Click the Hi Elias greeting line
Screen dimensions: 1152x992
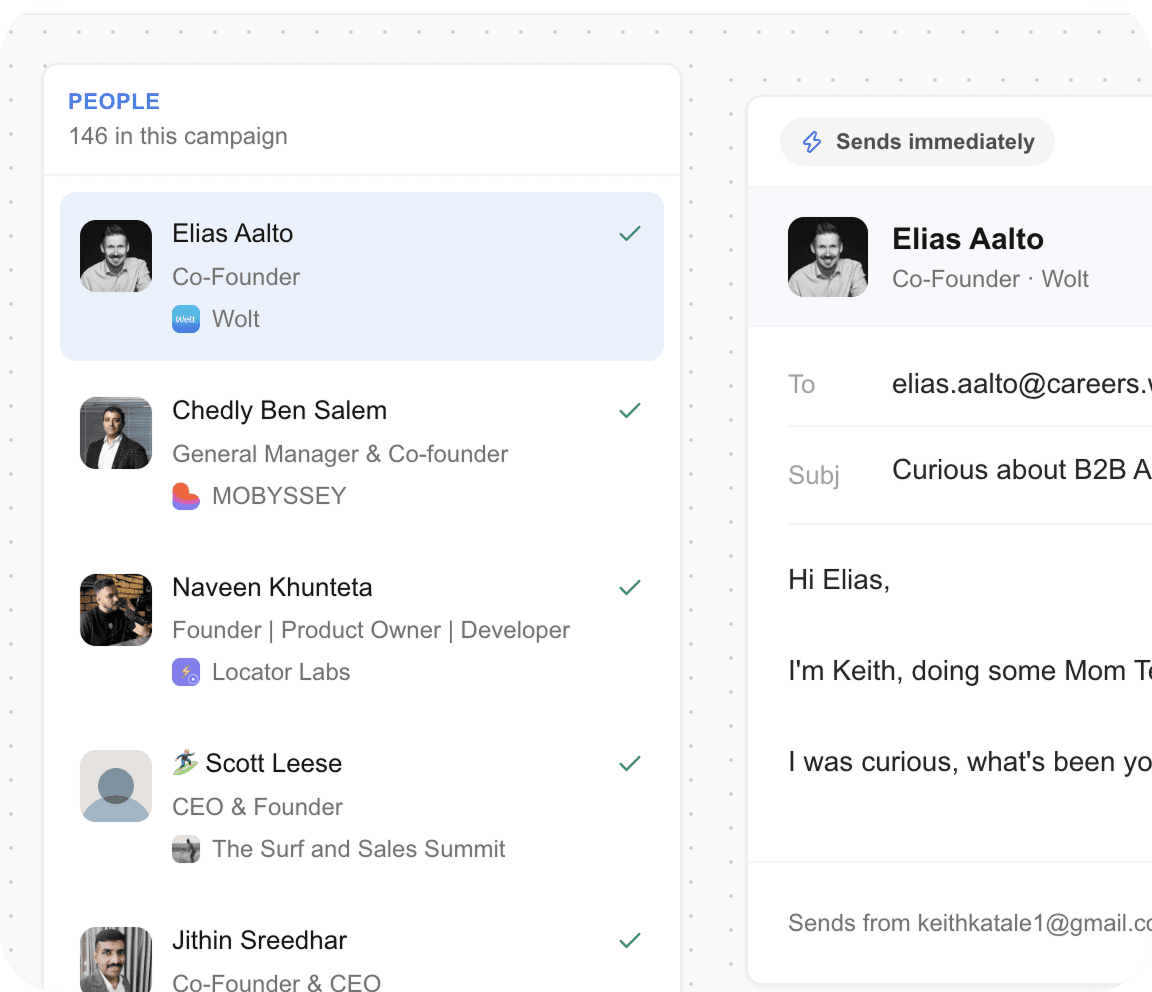(839, 580)
